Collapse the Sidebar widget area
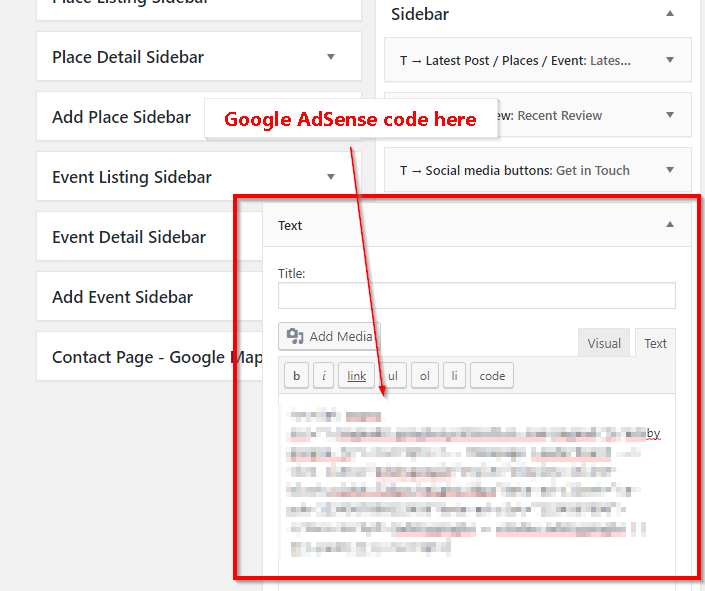705x591 pixels. (670, 13)
